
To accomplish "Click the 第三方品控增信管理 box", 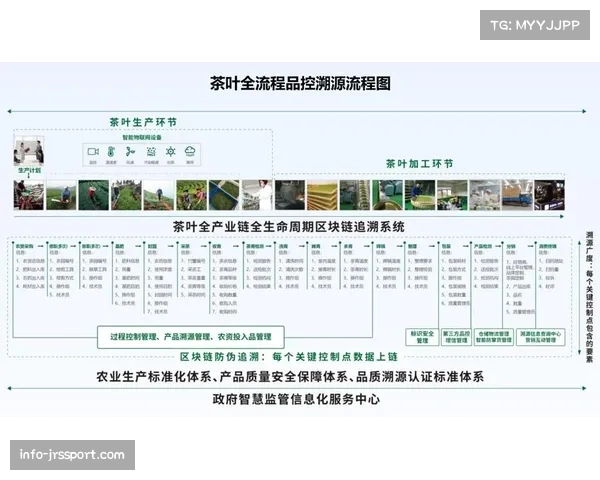I will click(456, 337).
